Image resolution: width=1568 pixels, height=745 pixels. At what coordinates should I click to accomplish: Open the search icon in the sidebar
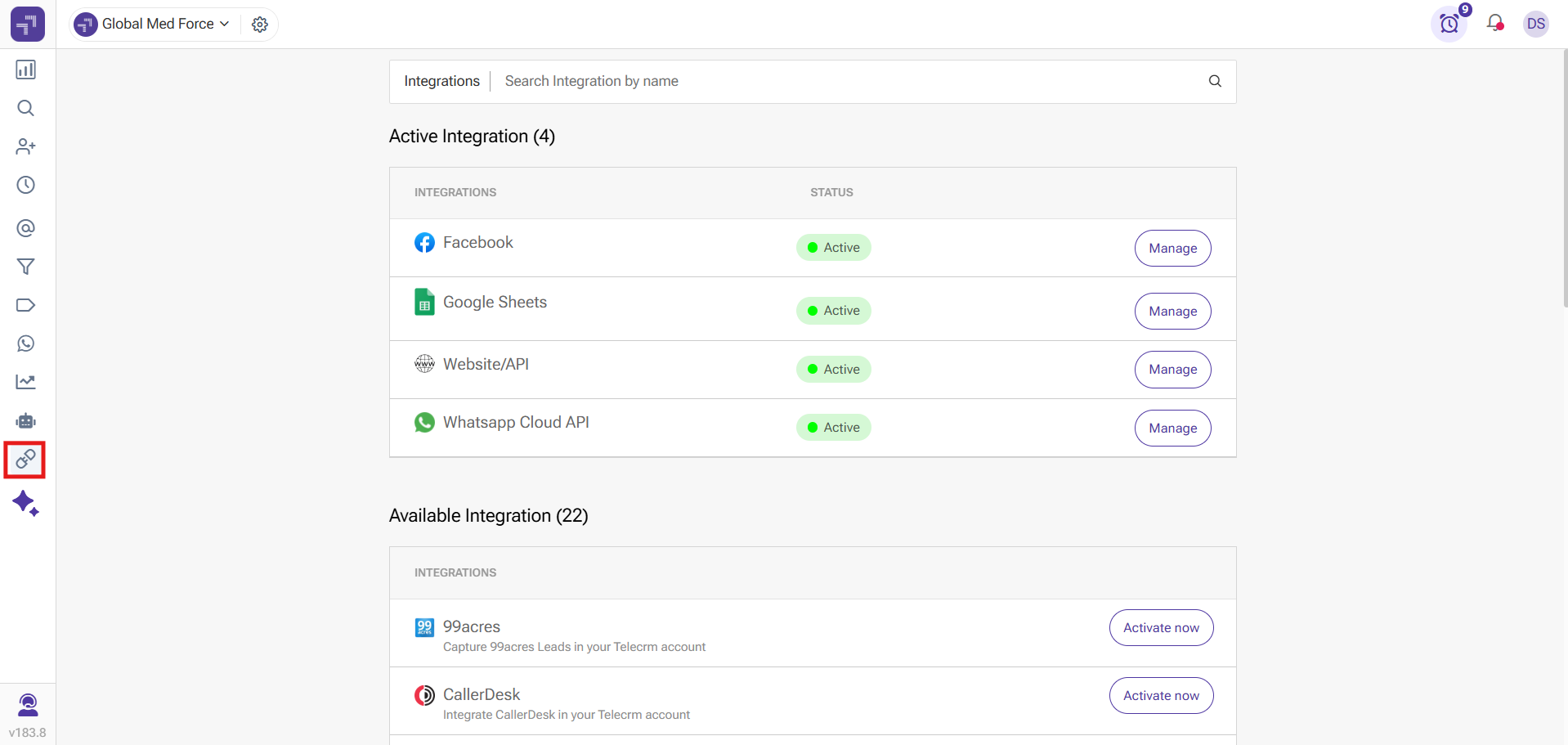pos(26,108)
